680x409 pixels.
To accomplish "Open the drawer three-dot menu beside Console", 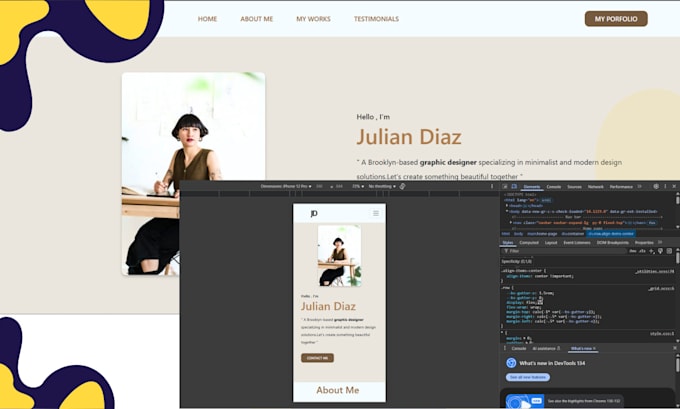I will 504,348.
